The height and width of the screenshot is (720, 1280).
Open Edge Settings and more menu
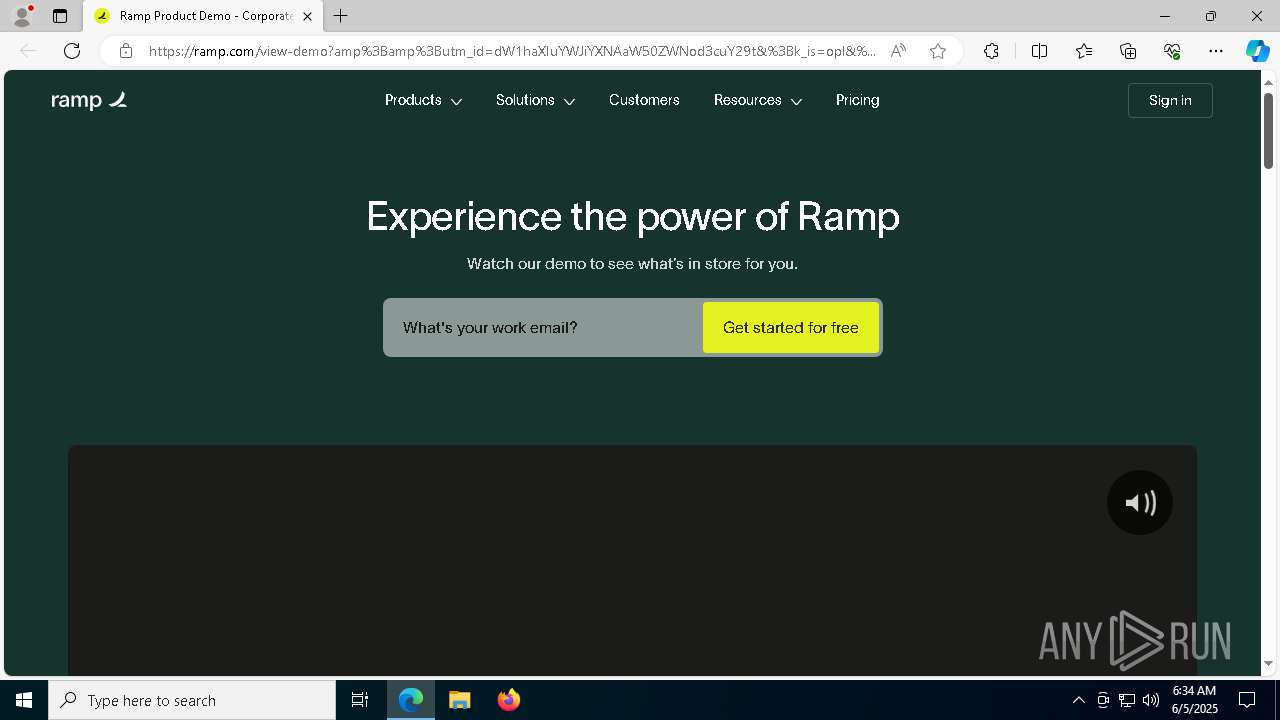click(x=1216, y=51)
